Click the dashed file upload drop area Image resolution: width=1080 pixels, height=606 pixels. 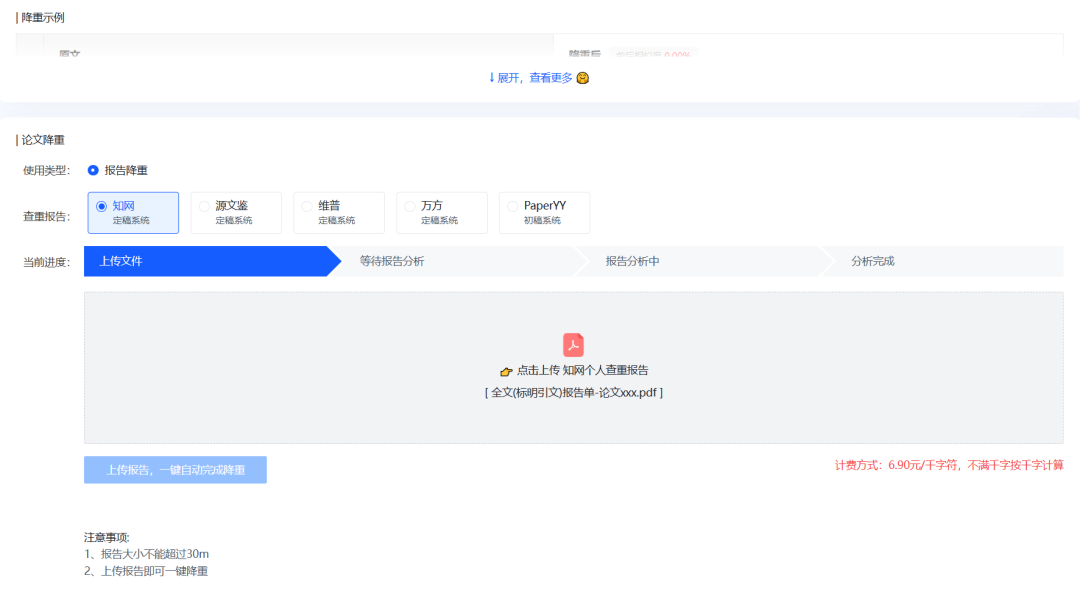(574, 368)
